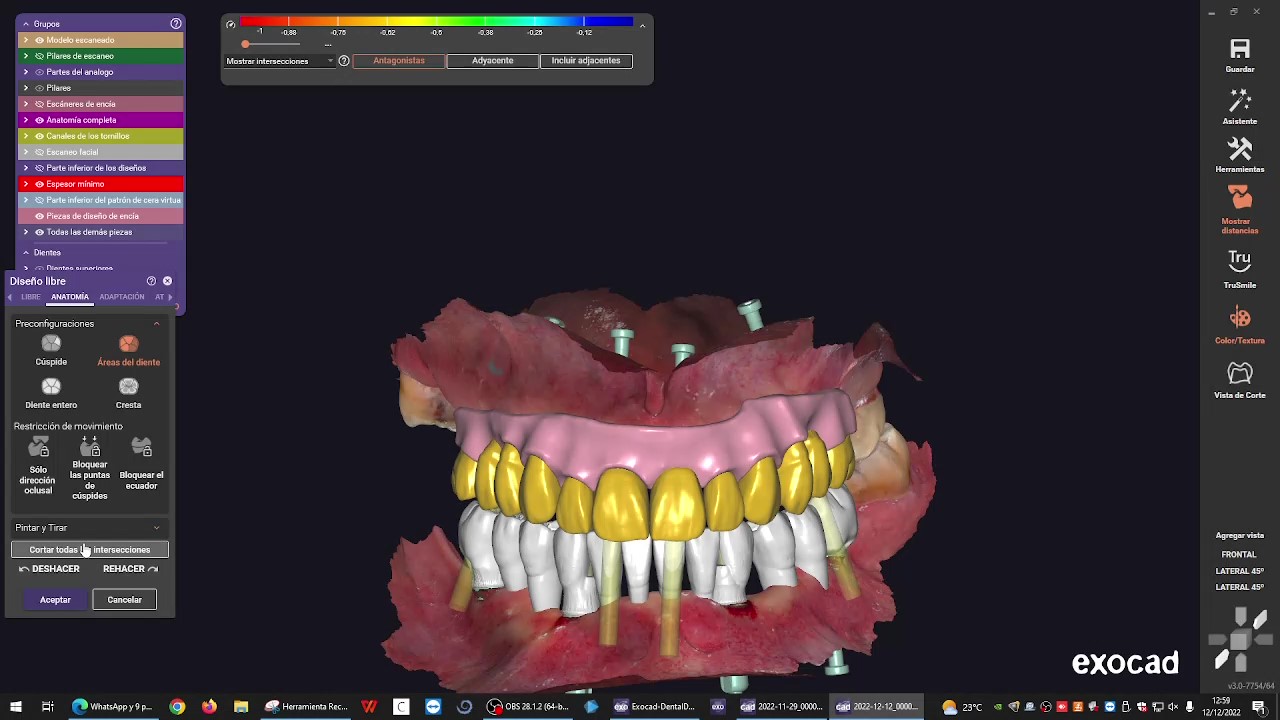Open exocad DentalDB from the taskbar

[x=653, y=706]
